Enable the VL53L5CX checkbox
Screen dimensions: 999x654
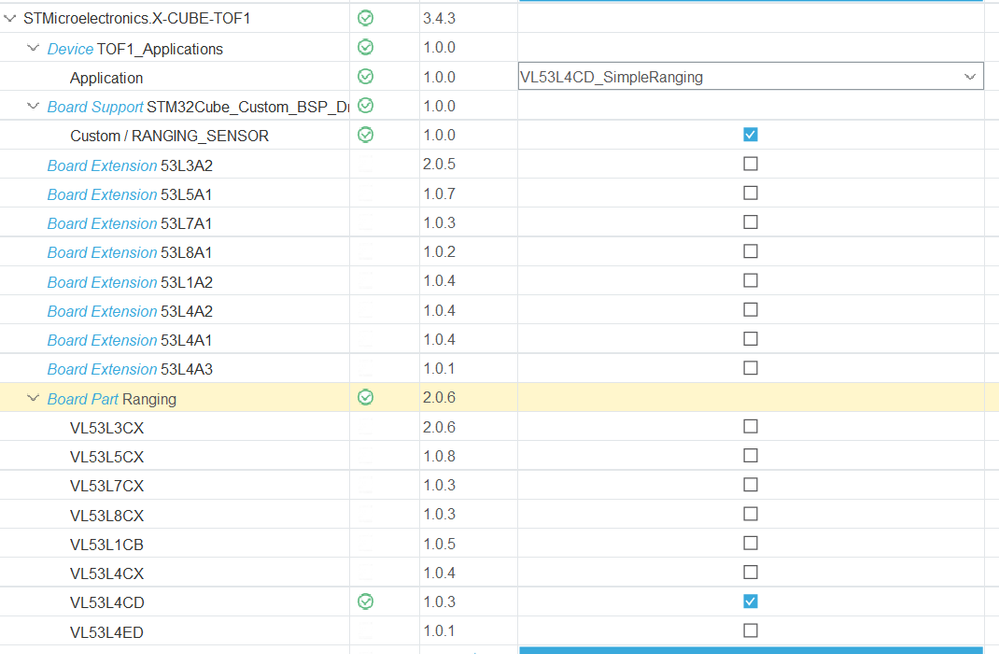click(751, 456)
